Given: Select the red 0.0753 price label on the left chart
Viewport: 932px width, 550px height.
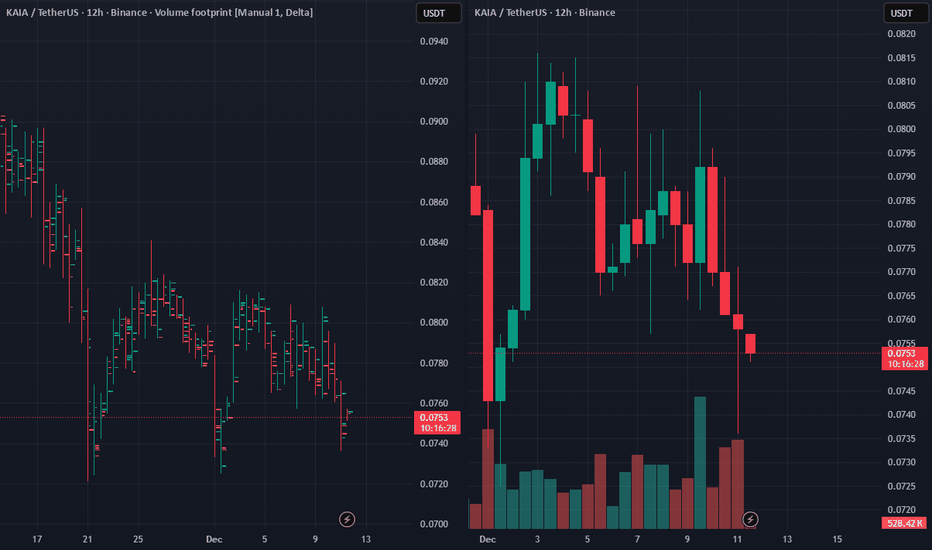Looking at the screenshot, I should pos(437,423).
